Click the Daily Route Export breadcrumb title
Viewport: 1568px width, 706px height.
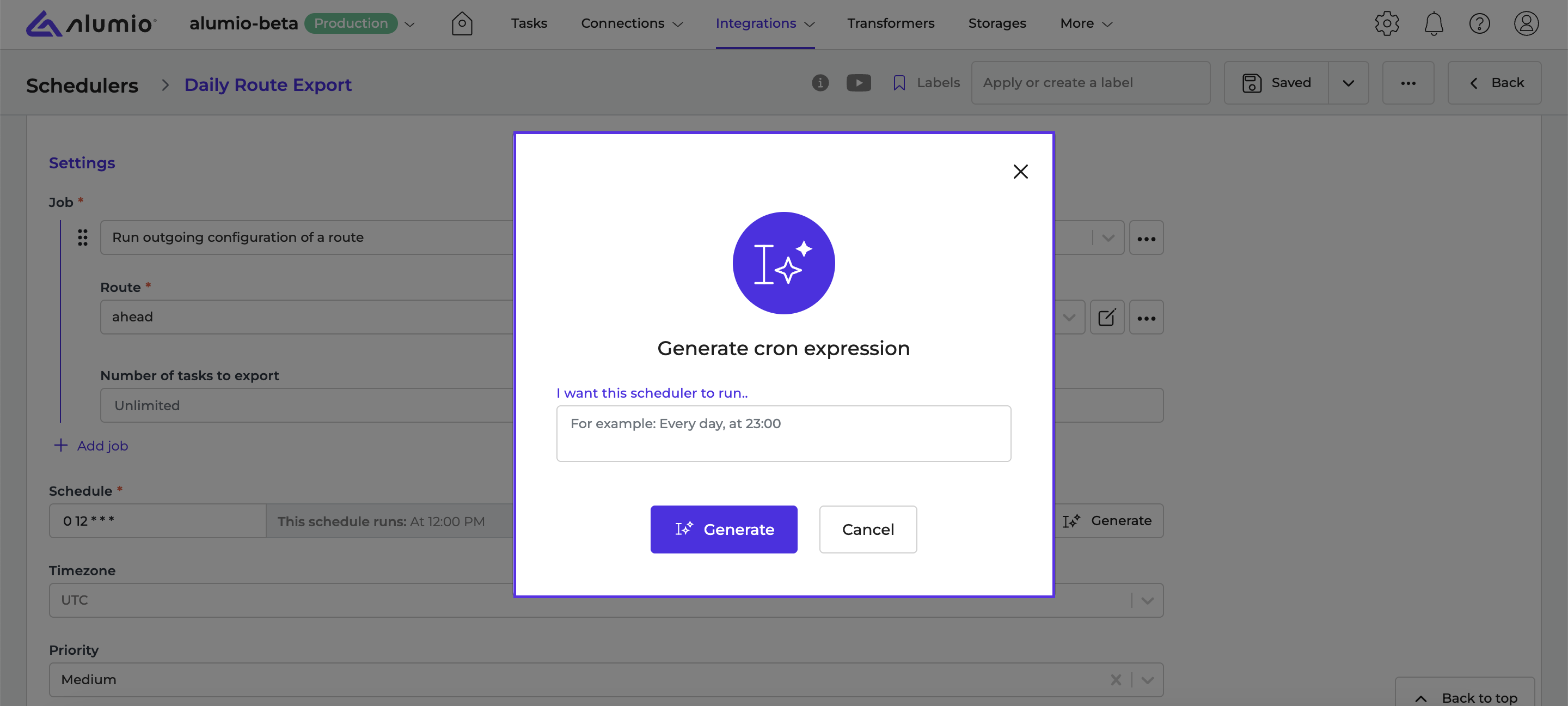click(x=268, y=84)
